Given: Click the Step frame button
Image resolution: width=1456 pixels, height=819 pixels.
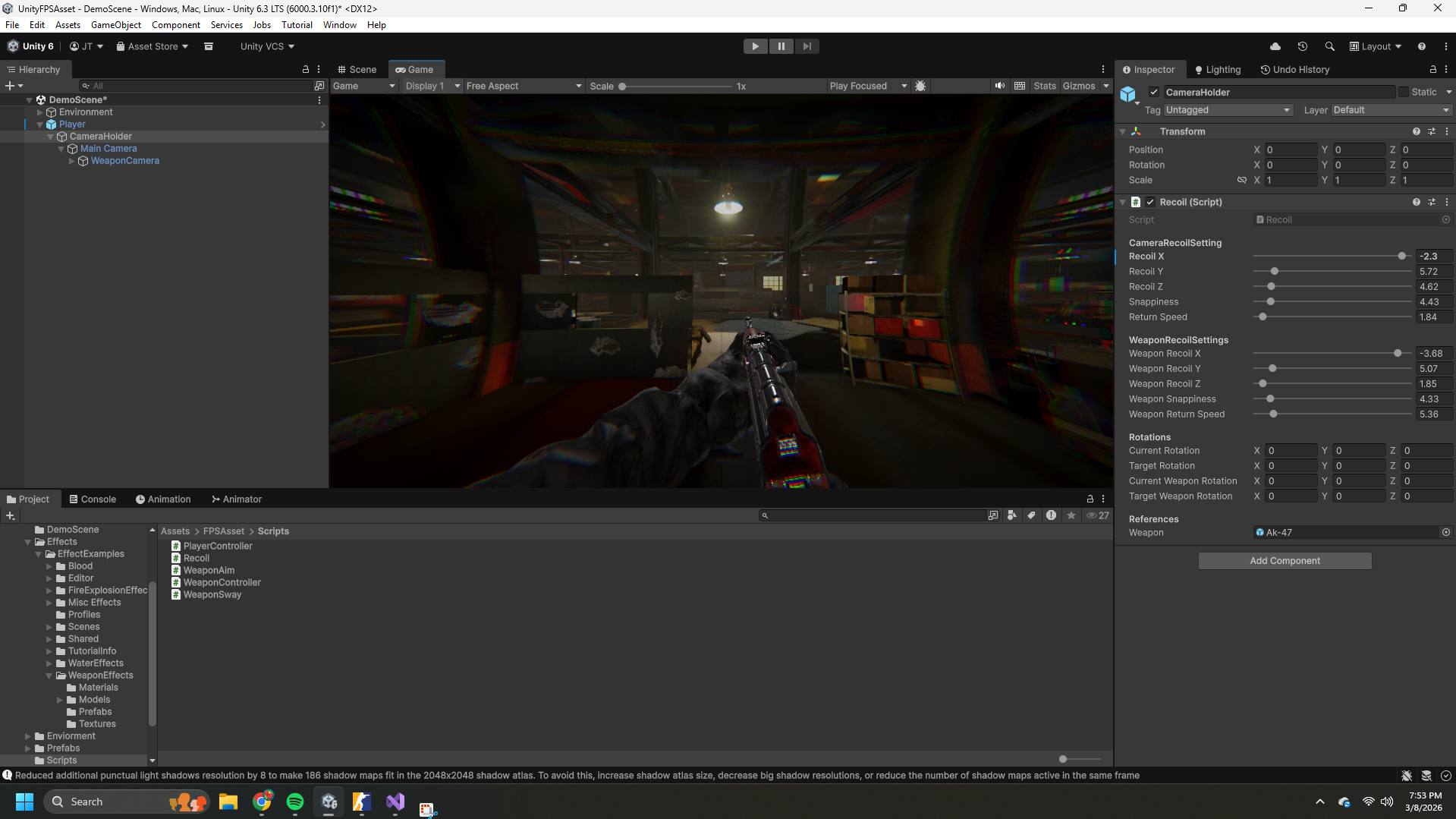Looking at the screenshot, I should [x=807, y=46].
